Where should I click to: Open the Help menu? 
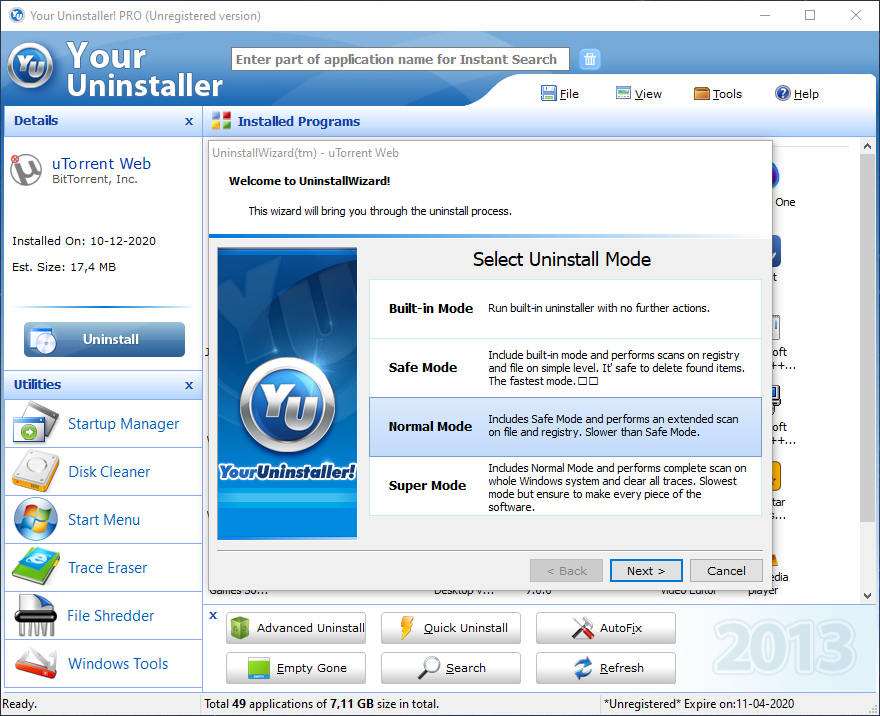(797, 94)
